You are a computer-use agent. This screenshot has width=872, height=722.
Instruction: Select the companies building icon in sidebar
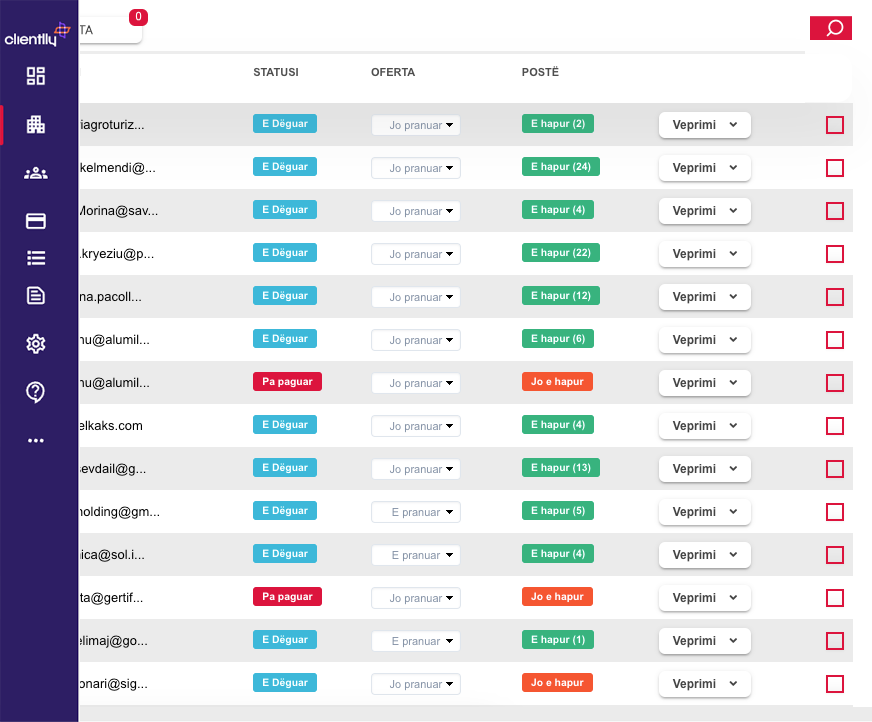[x=36, y=125]
